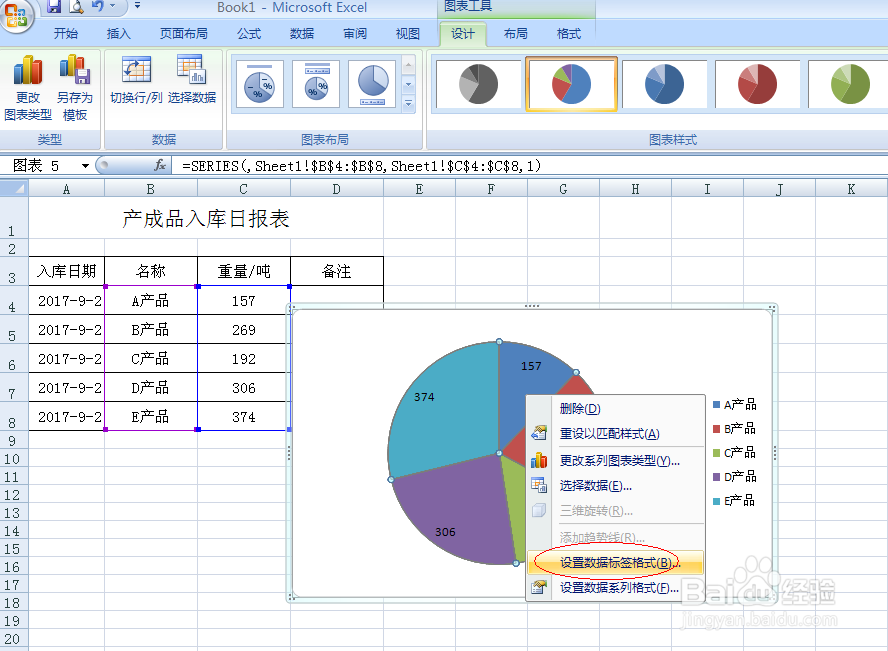Screen dimensions: 888x651
Task: Select column H header
Action: [635, 189]
